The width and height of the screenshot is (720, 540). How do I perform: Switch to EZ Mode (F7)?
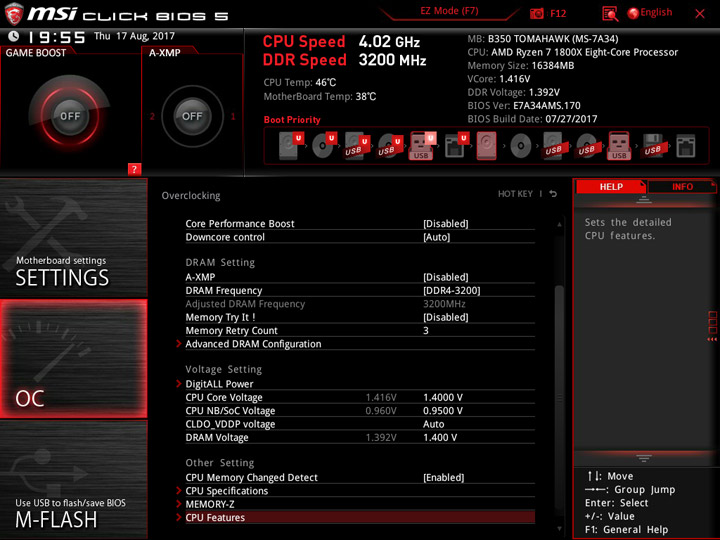click(449, 11)
